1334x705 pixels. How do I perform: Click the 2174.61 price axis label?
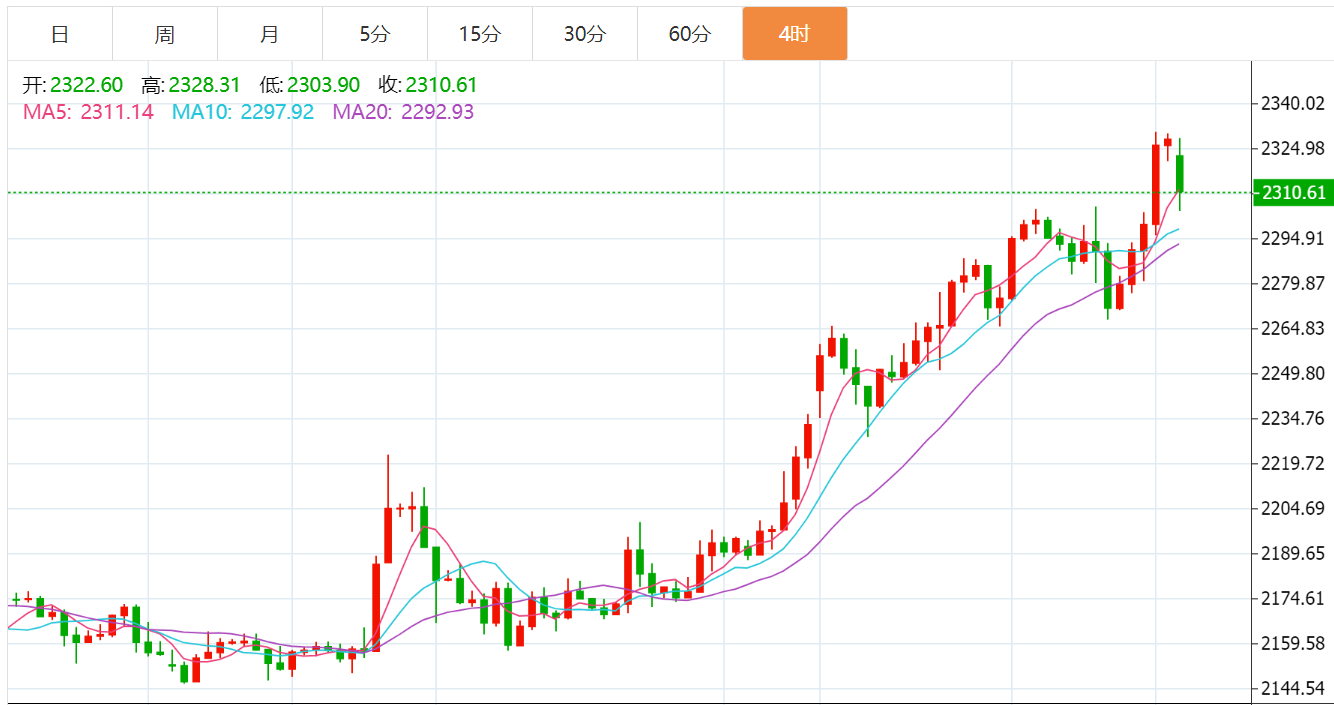point(1293,599)
